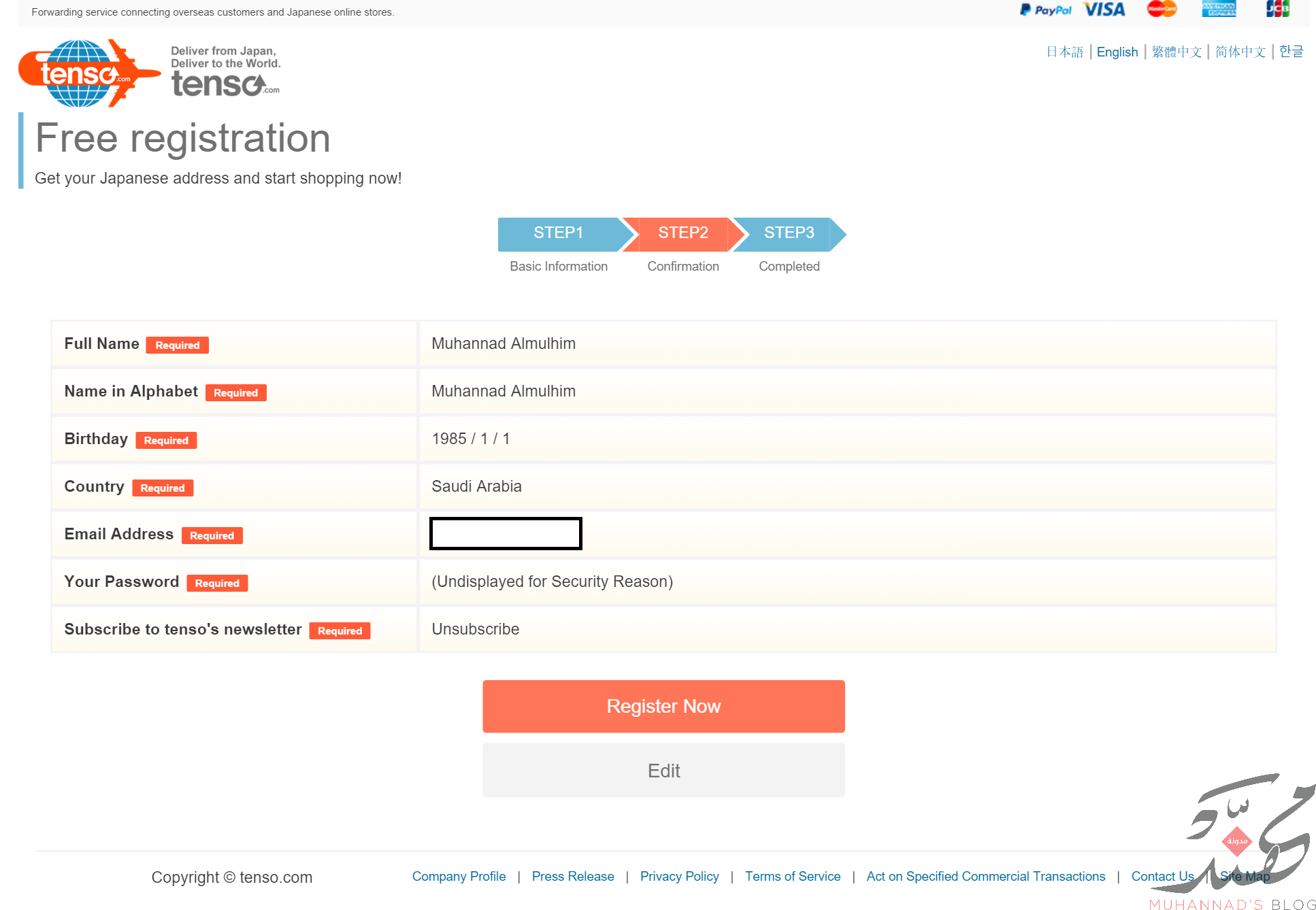Switch language to 日本語

coord(1064,52)
